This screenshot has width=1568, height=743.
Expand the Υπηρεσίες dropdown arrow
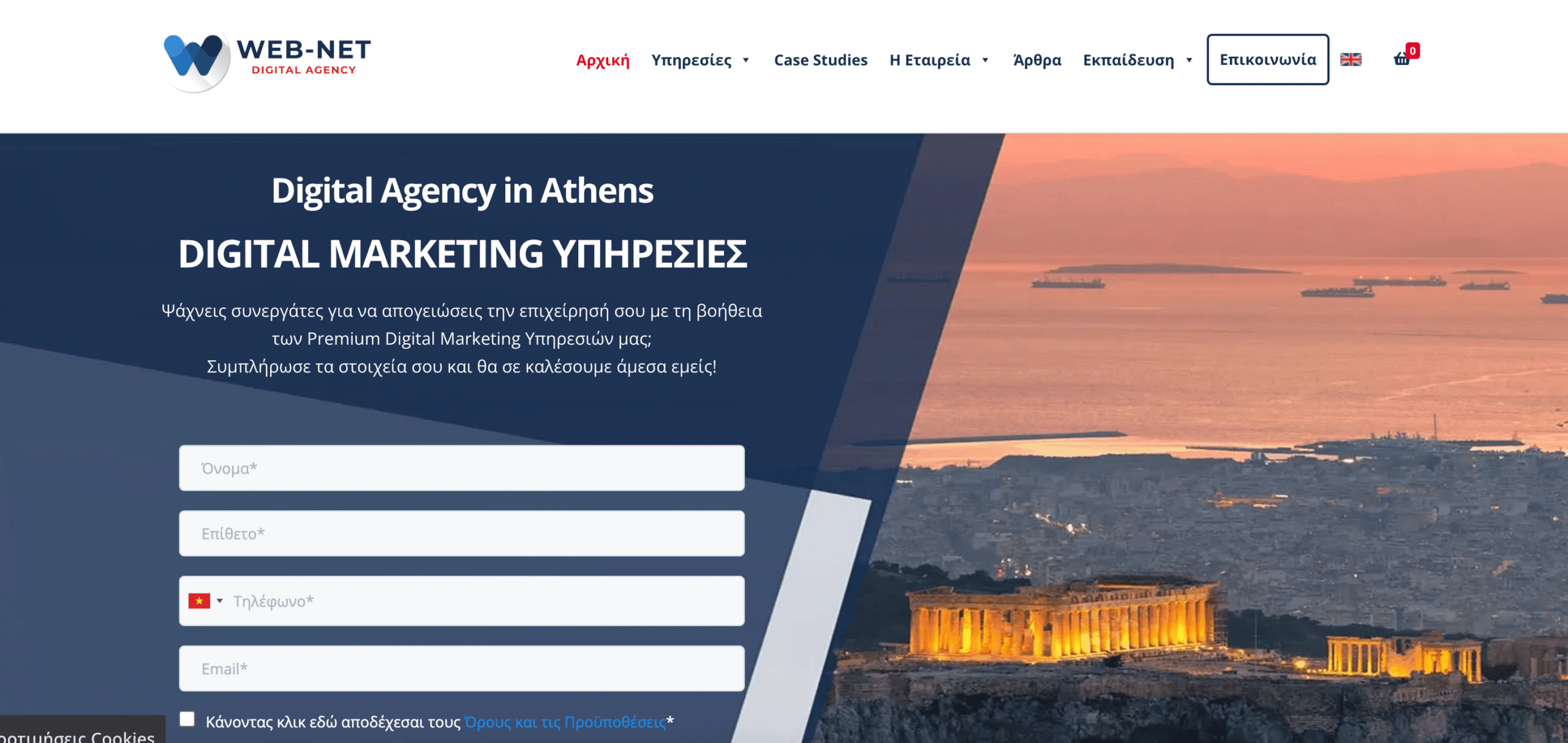(746, 60)
